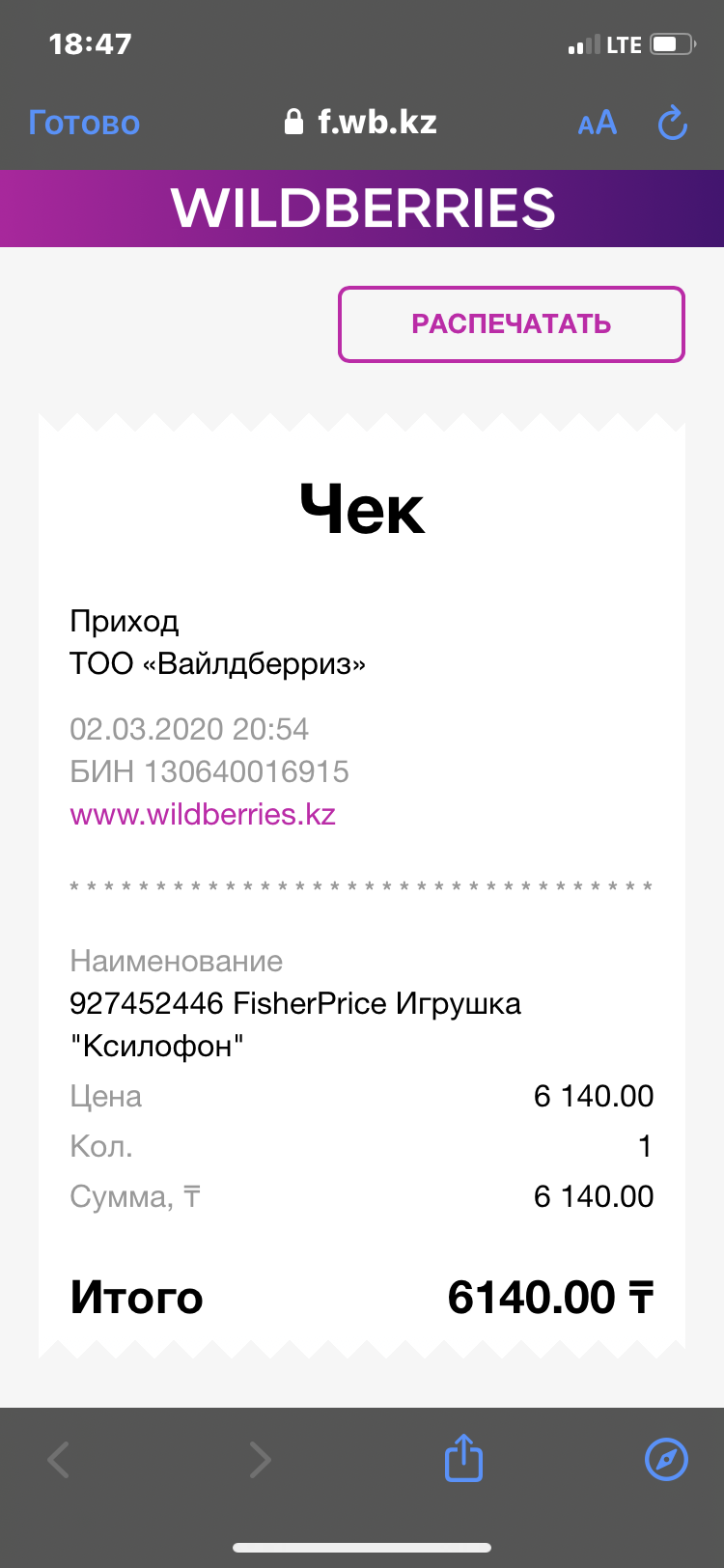Image resolution: width=724 pixels, height=1568 pixels.
Task: Tap the f.wb.kz address field
Action: pyautogui.click(x=376, y=123)
